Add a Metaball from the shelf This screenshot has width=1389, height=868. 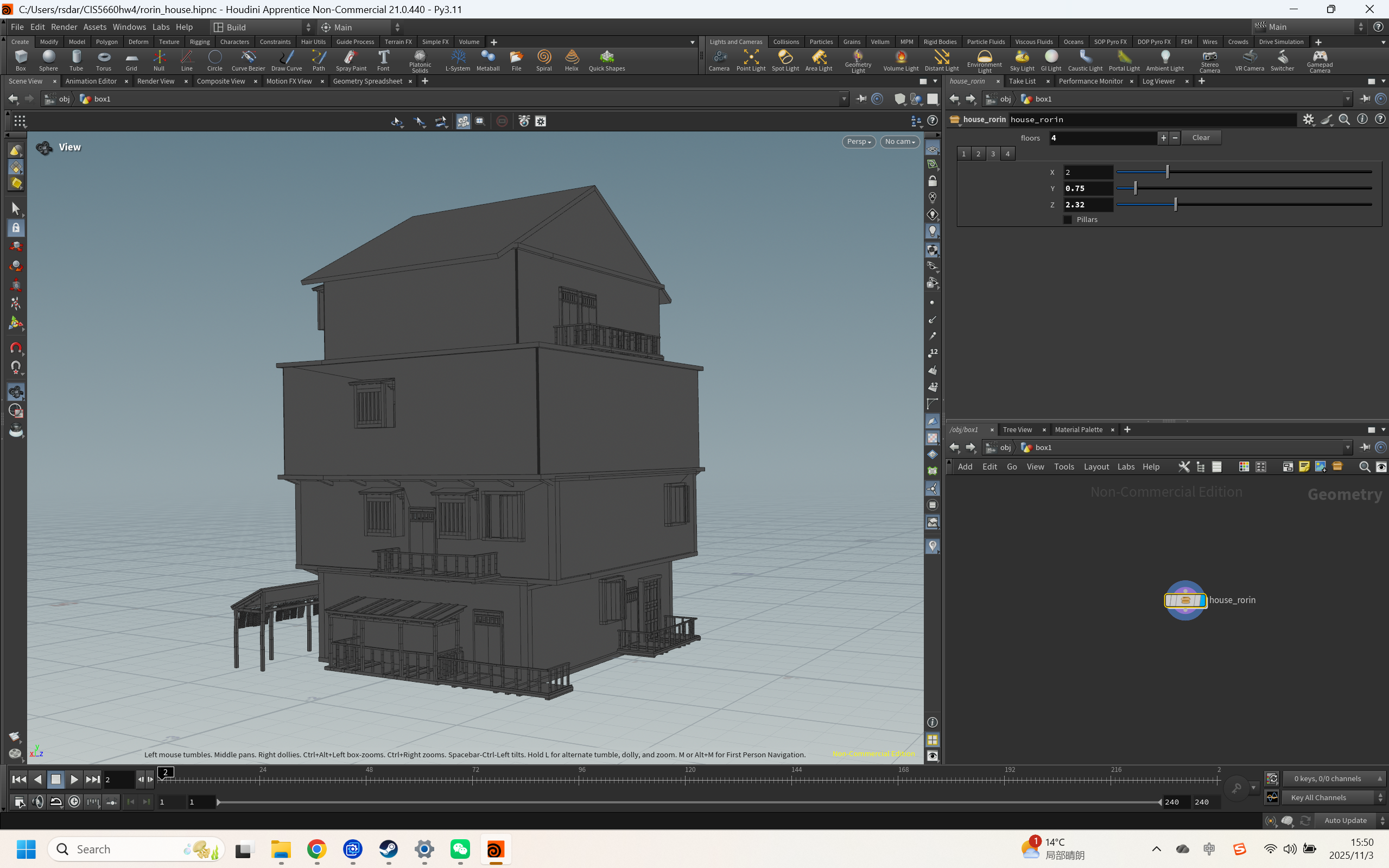coord(488,60)
